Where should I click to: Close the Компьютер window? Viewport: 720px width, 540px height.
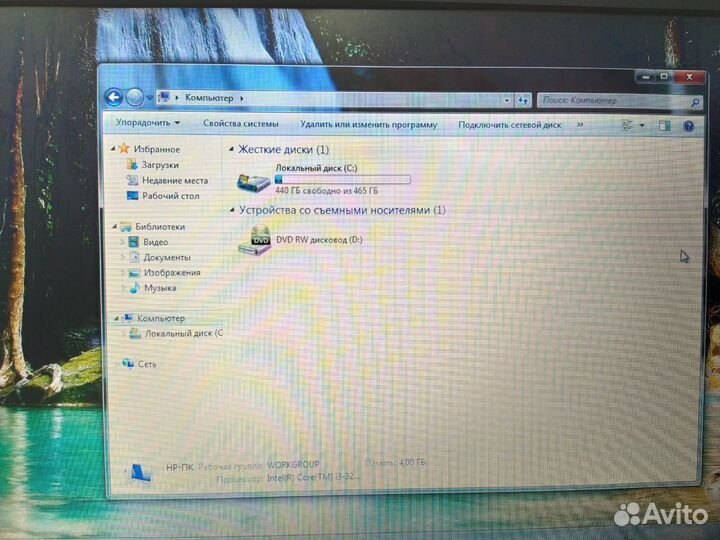(x=689, y=77)
